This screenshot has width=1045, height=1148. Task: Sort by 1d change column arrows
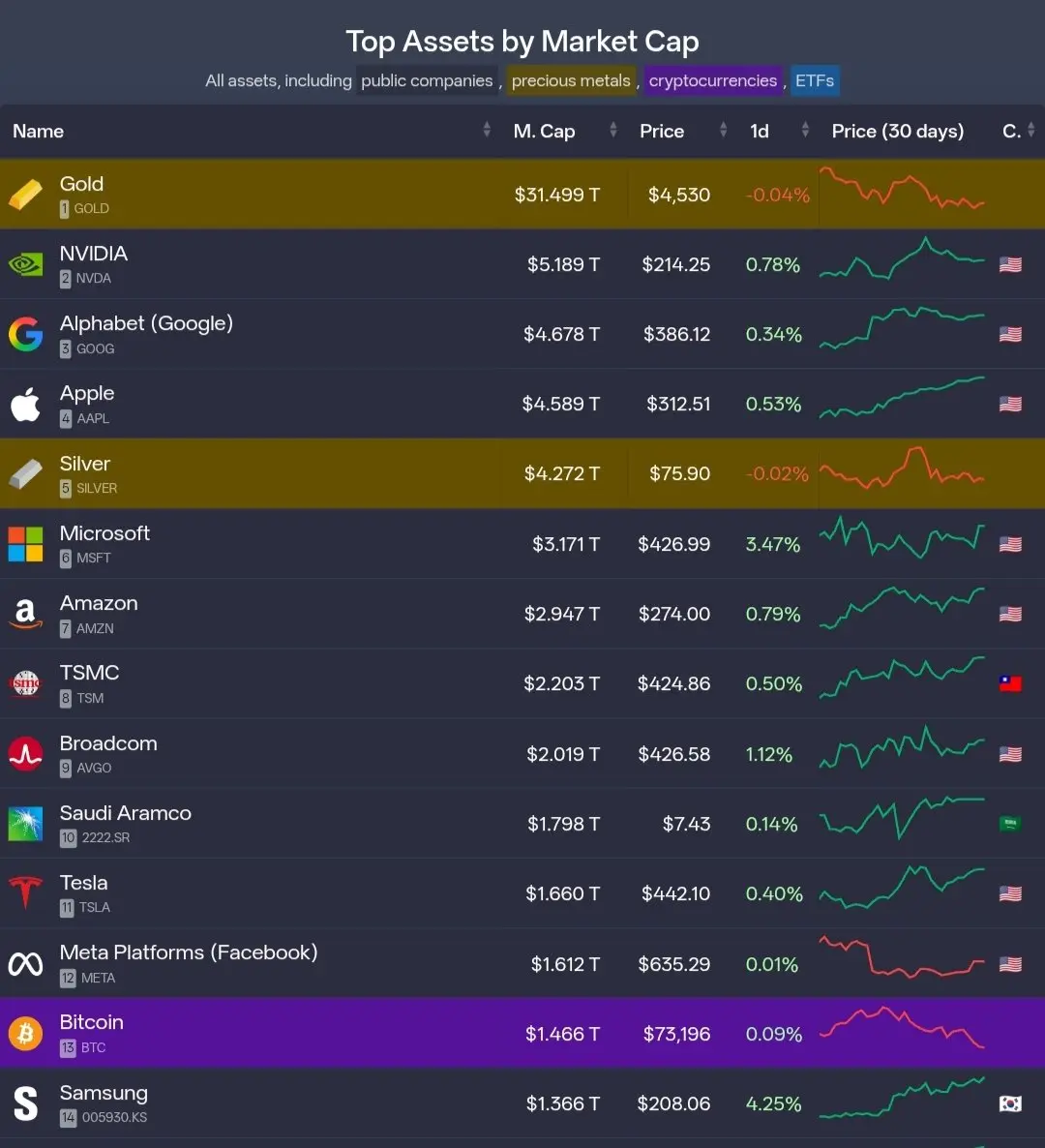click(x=805, y=131)
